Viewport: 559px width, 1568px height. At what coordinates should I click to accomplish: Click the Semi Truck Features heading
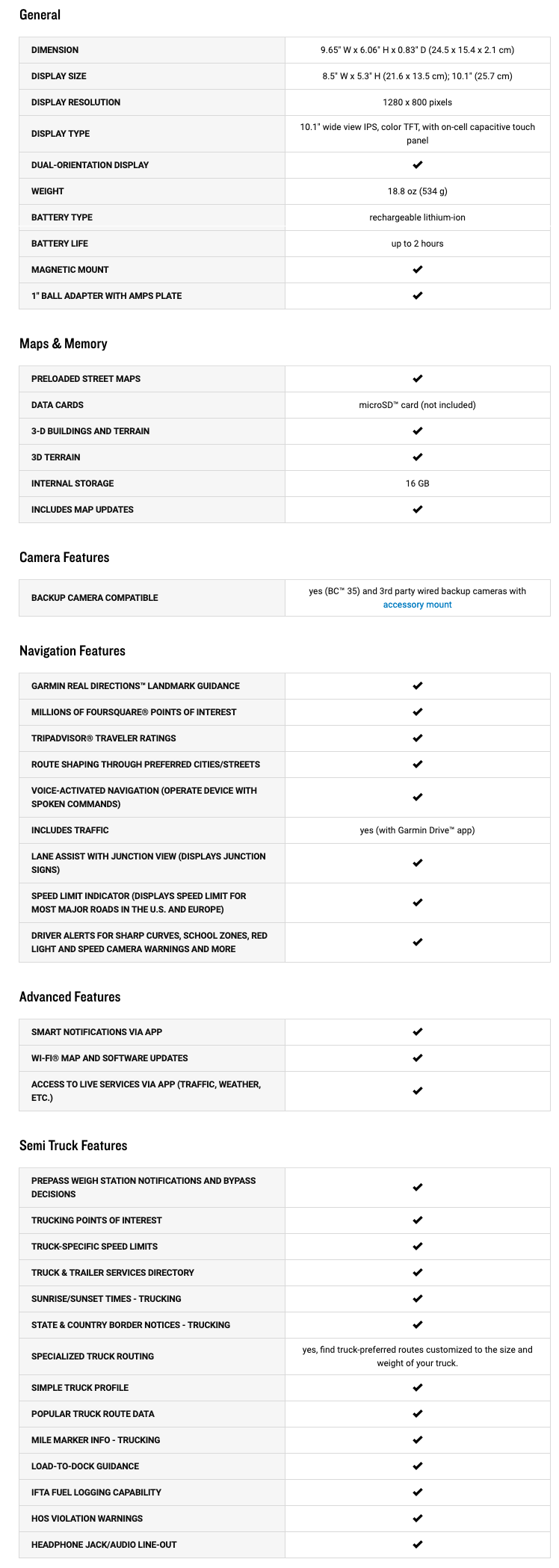(x=73, y=1146)
